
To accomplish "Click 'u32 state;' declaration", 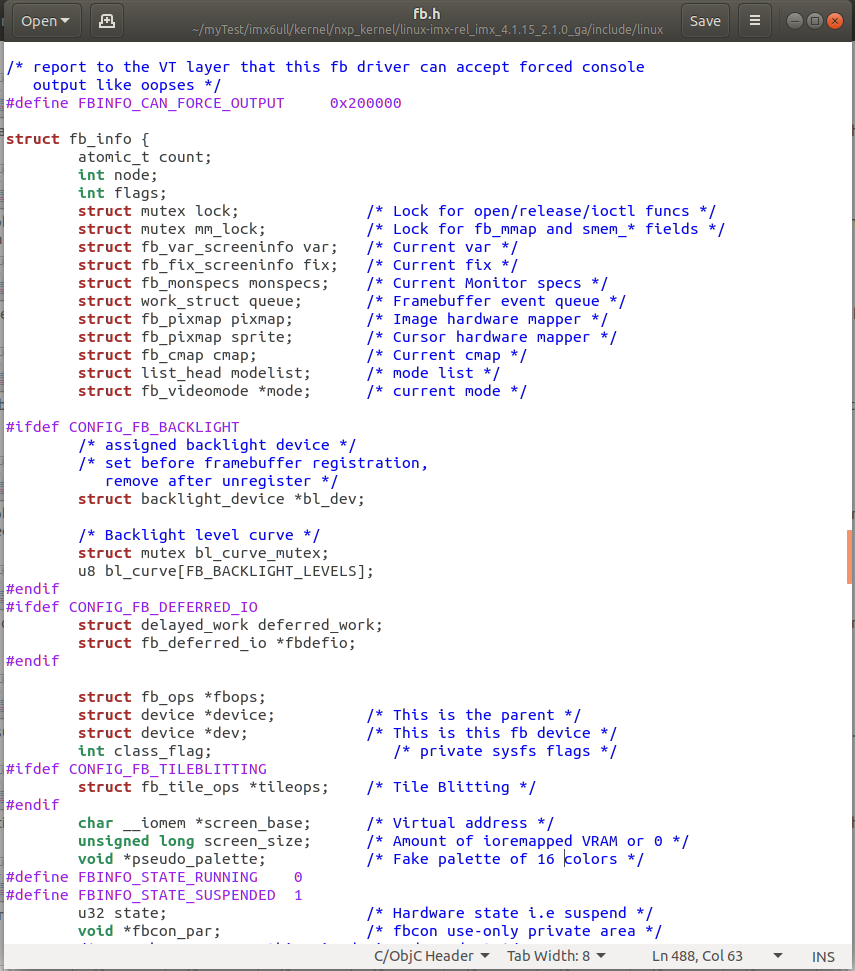I will [122, 913].
